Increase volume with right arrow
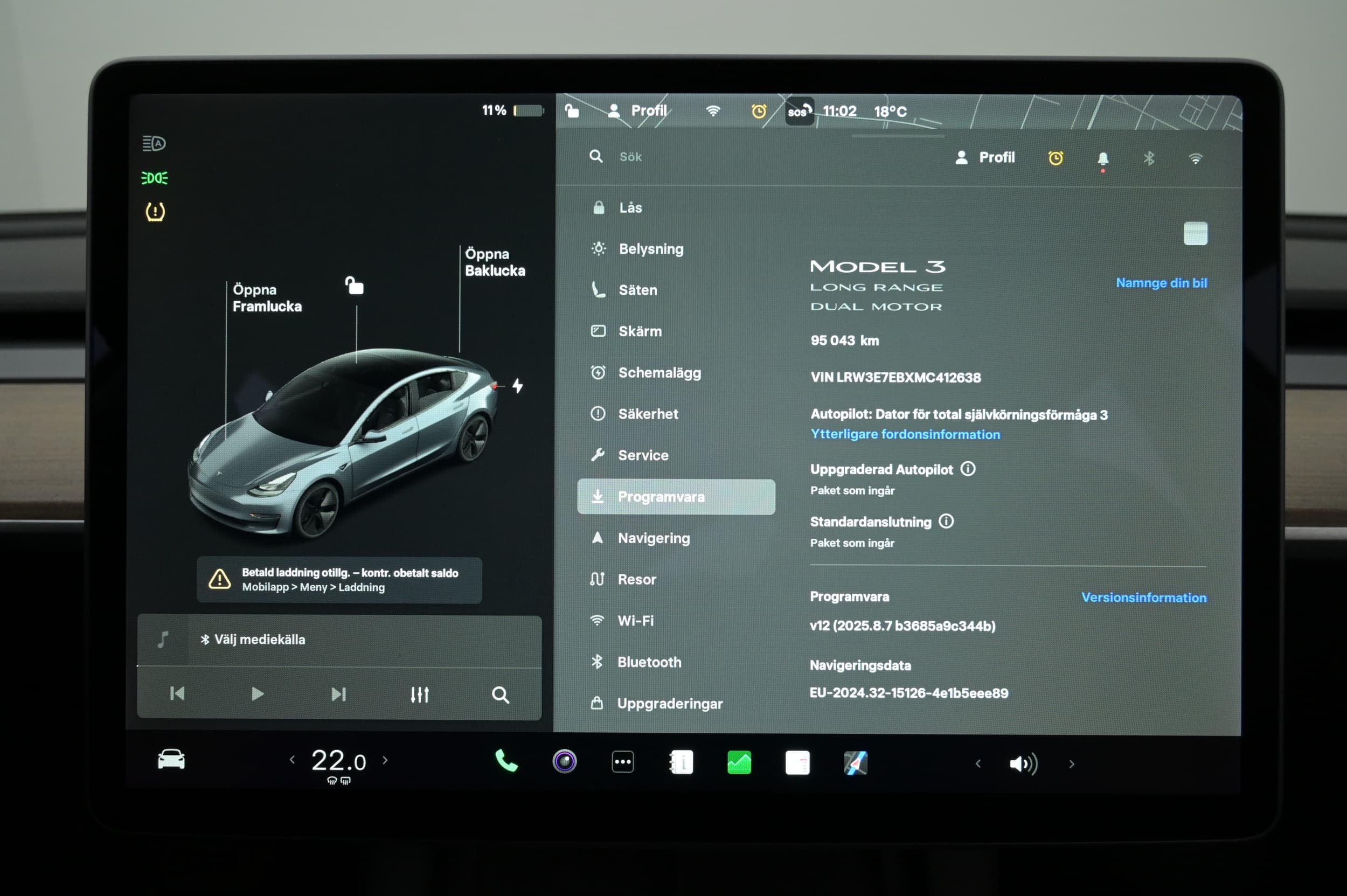 tap(1072, 764)
